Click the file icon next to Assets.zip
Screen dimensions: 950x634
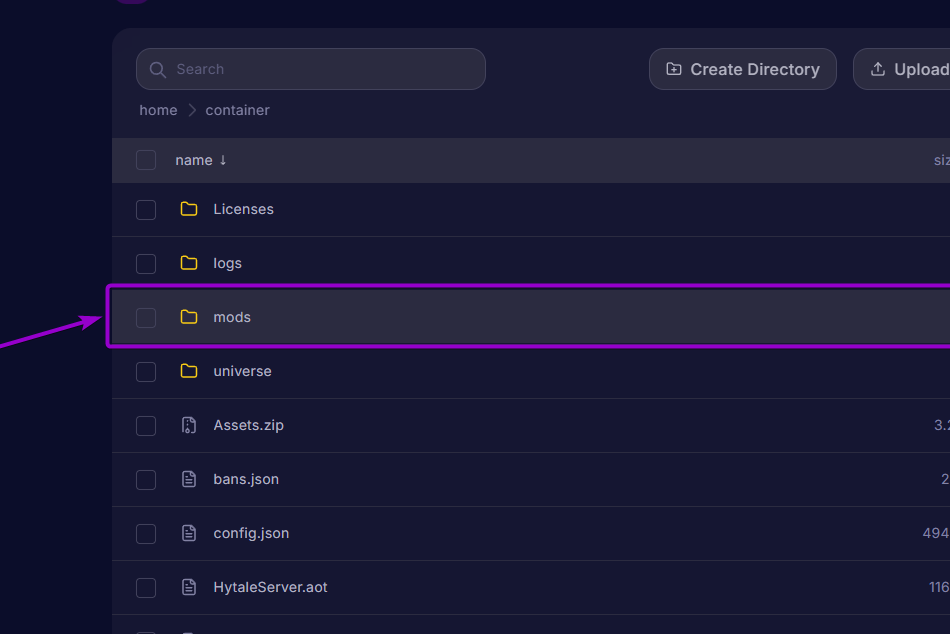(x=189, y=425)
